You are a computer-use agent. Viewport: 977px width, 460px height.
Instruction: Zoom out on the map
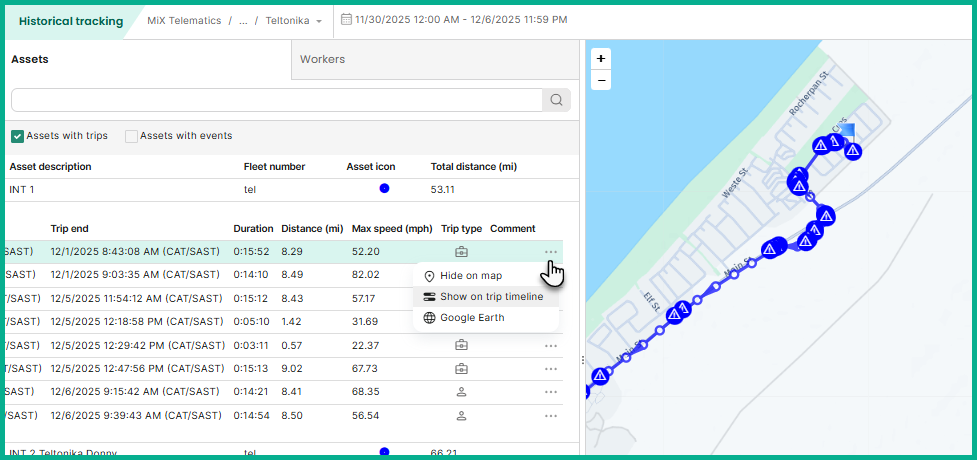[x=601, y=80]
